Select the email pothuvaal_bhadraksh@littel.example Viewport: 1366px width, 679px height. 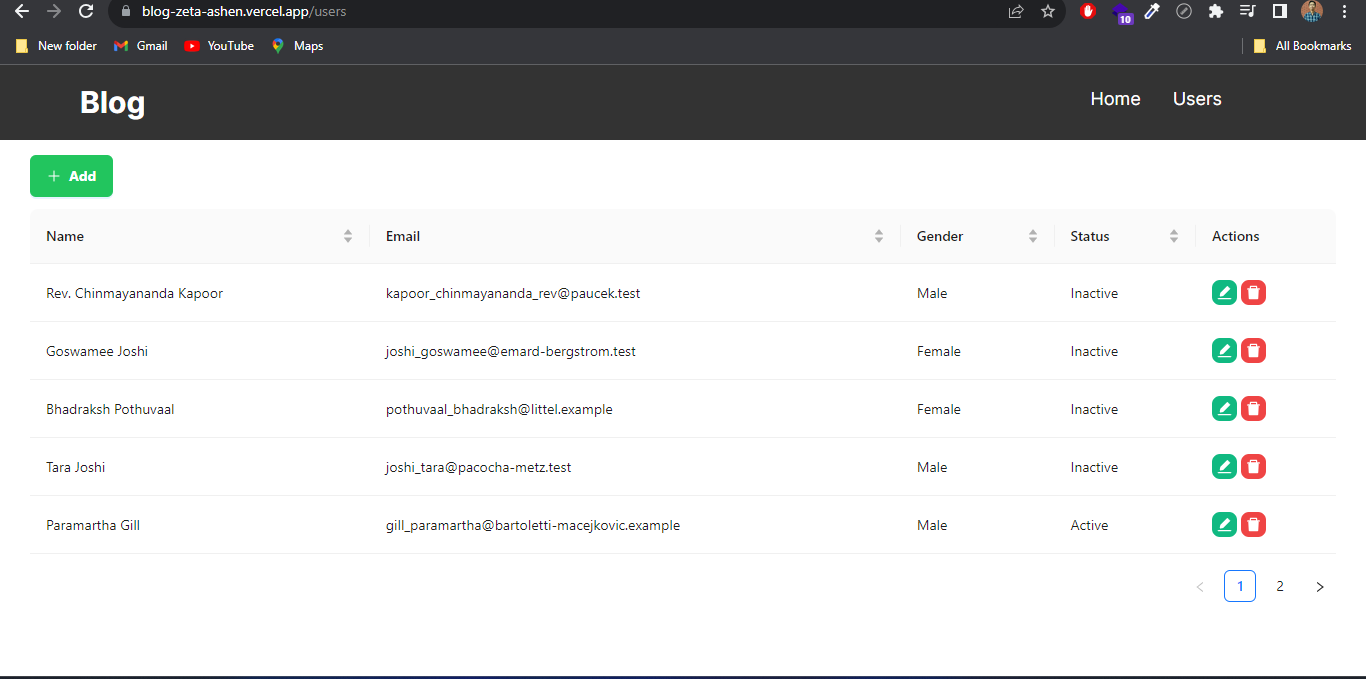click(499, 409)
